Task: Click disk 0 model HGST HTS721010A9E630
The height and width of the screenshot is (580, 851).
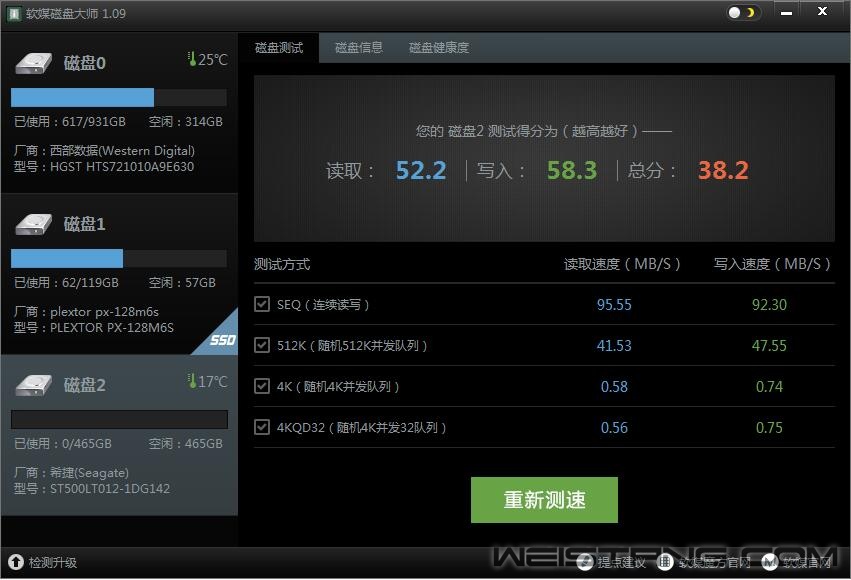Action: click(x=122, y=167)
